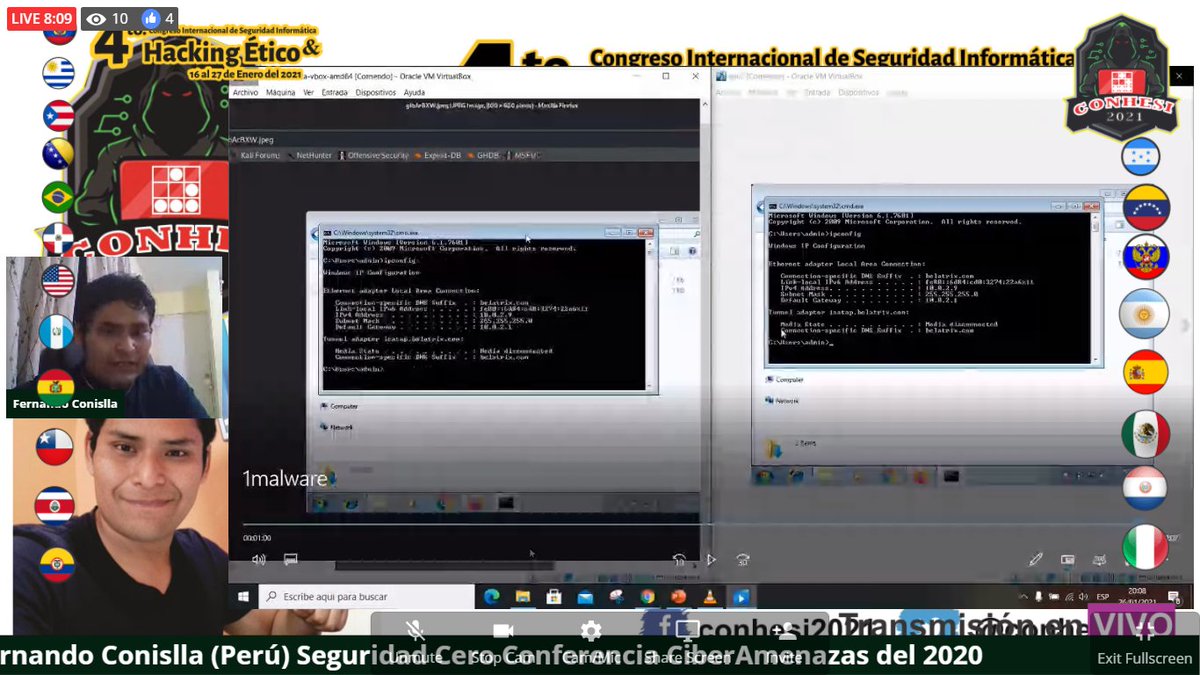The width and height of the screenshot is (1200, 675).
Task: Click Stop Cam in the overlay bar
Action: [502, 643]
